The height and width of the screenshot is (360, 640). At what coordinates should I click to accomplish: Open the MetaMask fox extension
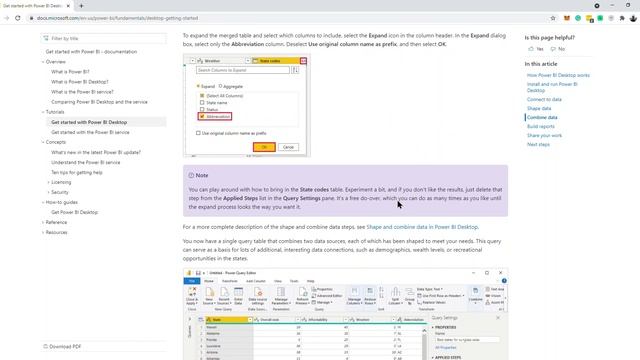(567, 18)
